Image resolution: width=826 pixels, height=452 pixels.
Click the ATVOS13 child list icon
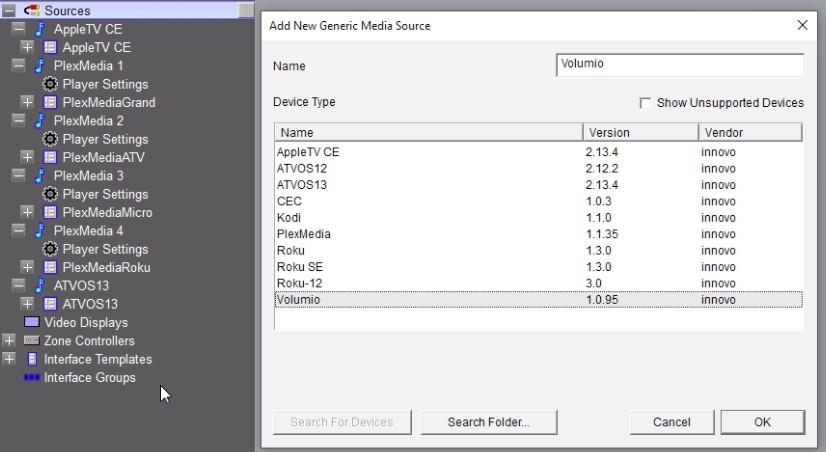[x=50, y=303]
